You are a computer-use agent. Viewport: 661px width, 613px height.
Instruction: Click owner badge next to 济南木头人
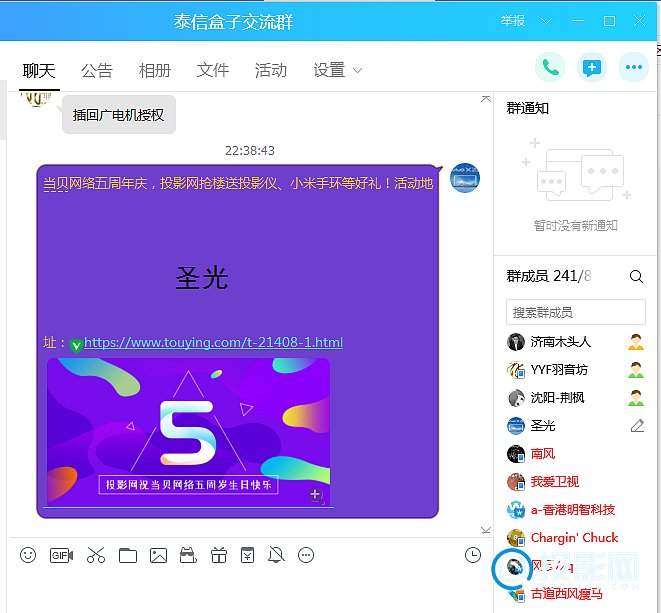coord(636,342)
